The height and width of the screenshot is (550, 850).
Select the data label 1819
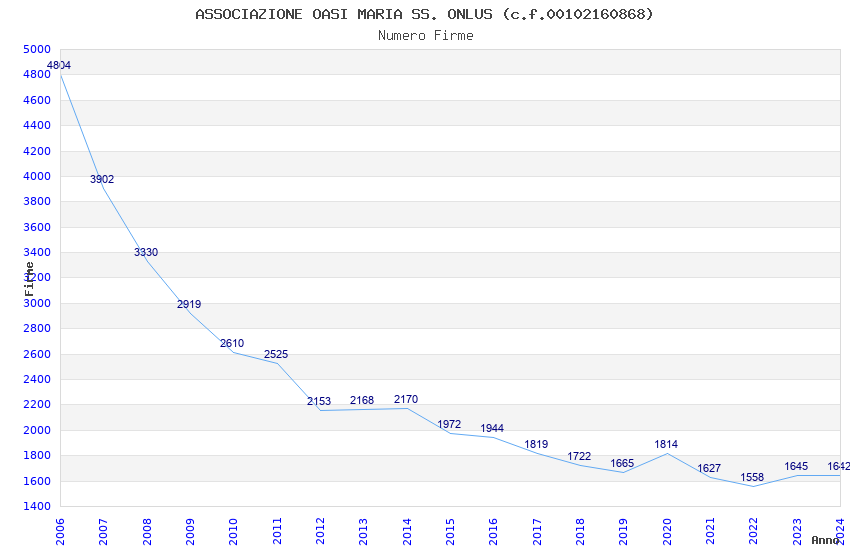click(536, 444)
